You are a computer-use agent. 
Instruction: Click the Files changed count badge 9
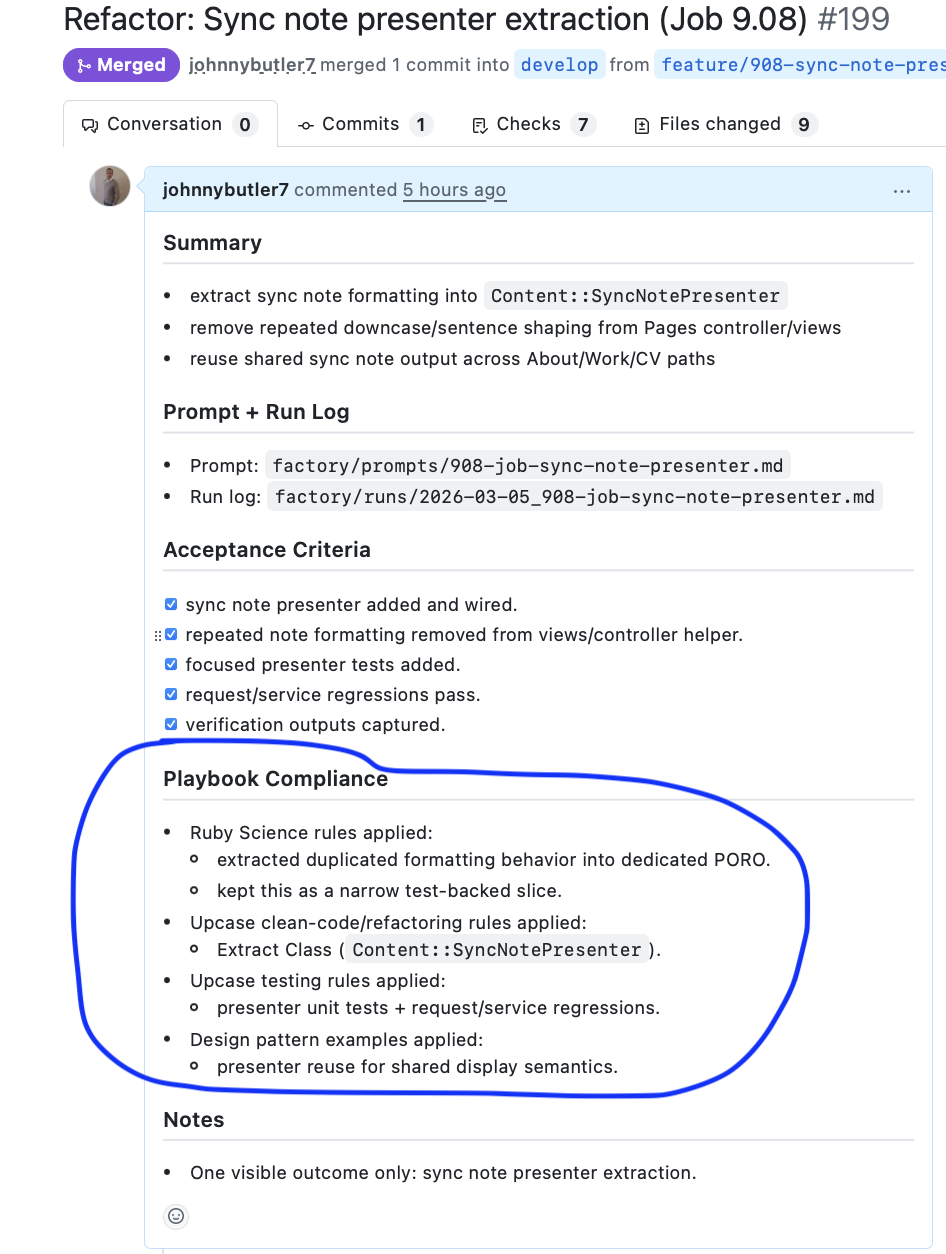click(804, 125)
